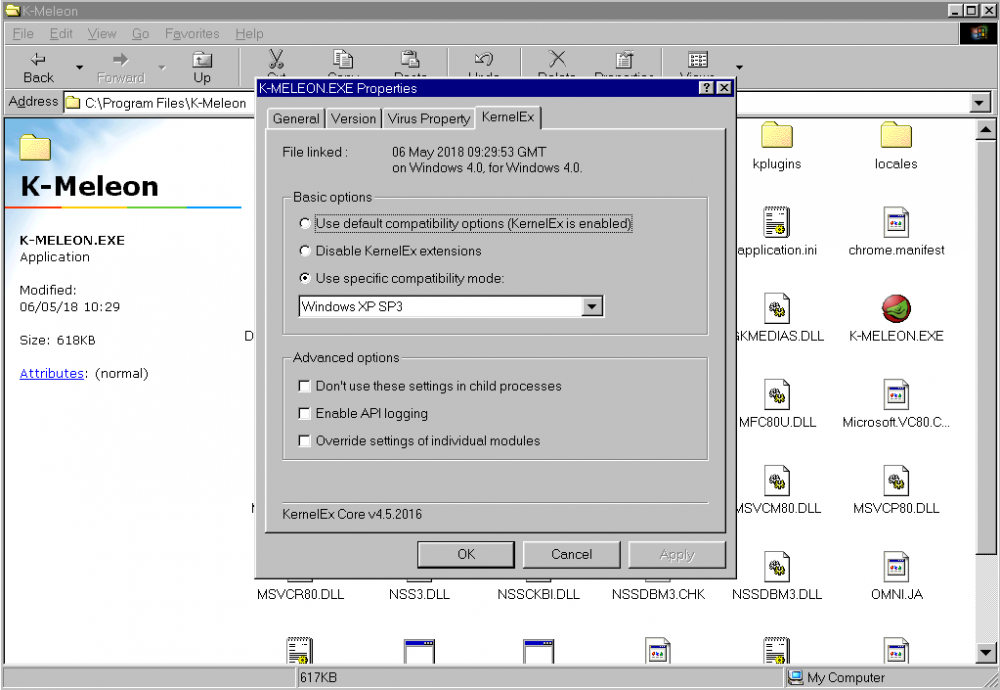Open the Favorites menu
Screen dimensions: 1000x690
[x=191, y=33]
